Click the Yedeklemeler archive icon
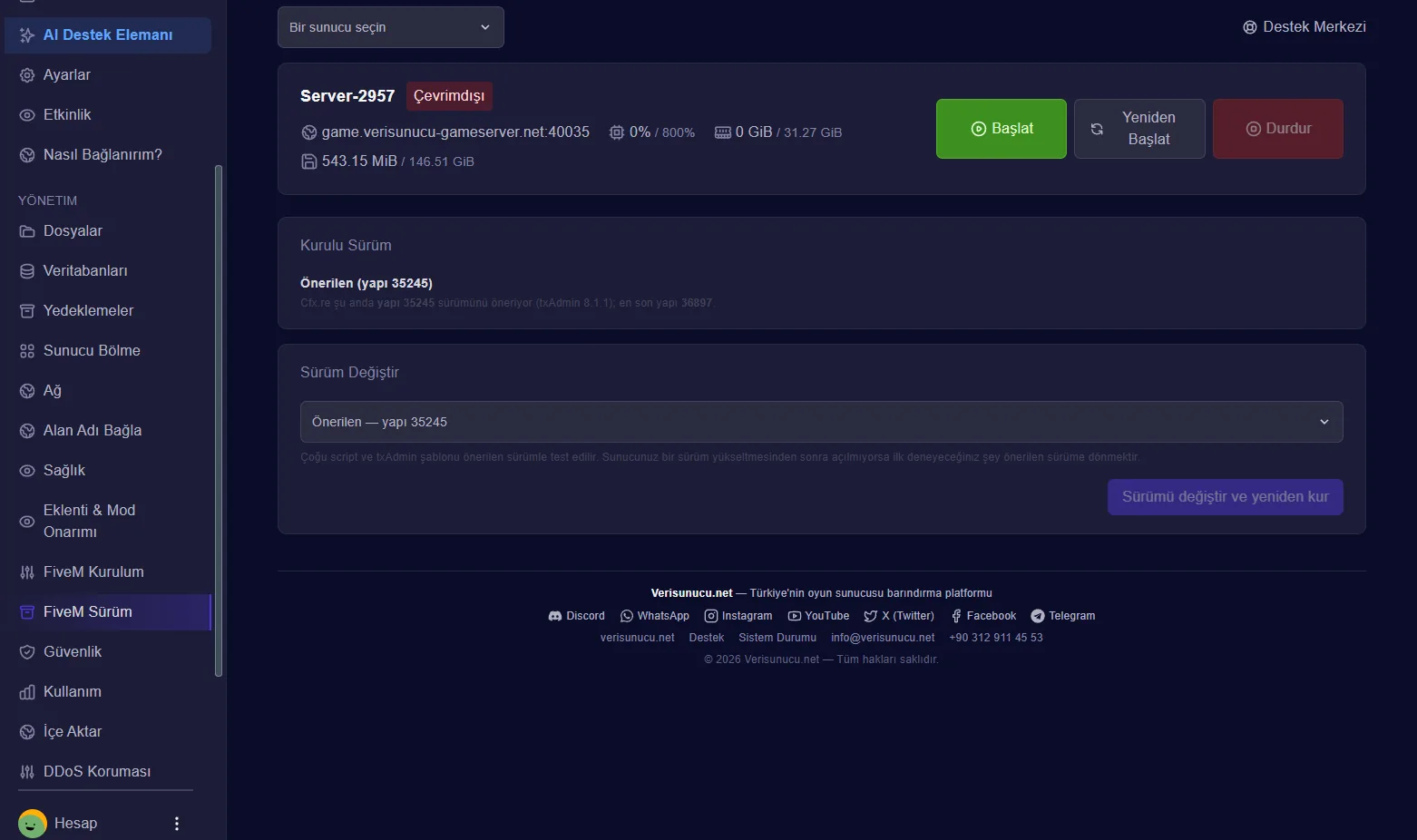 coord(27,311)
